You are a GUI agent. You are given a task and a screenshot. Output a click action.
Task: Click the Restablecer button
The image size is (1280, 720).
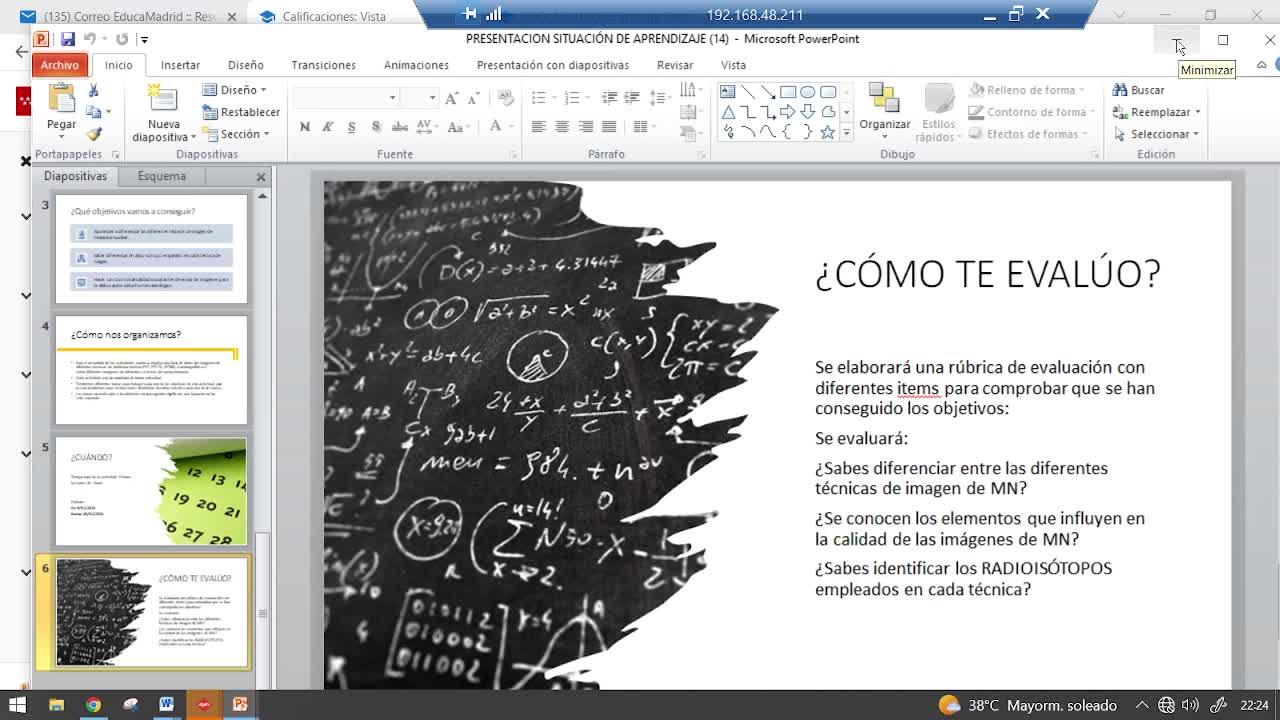243,112
